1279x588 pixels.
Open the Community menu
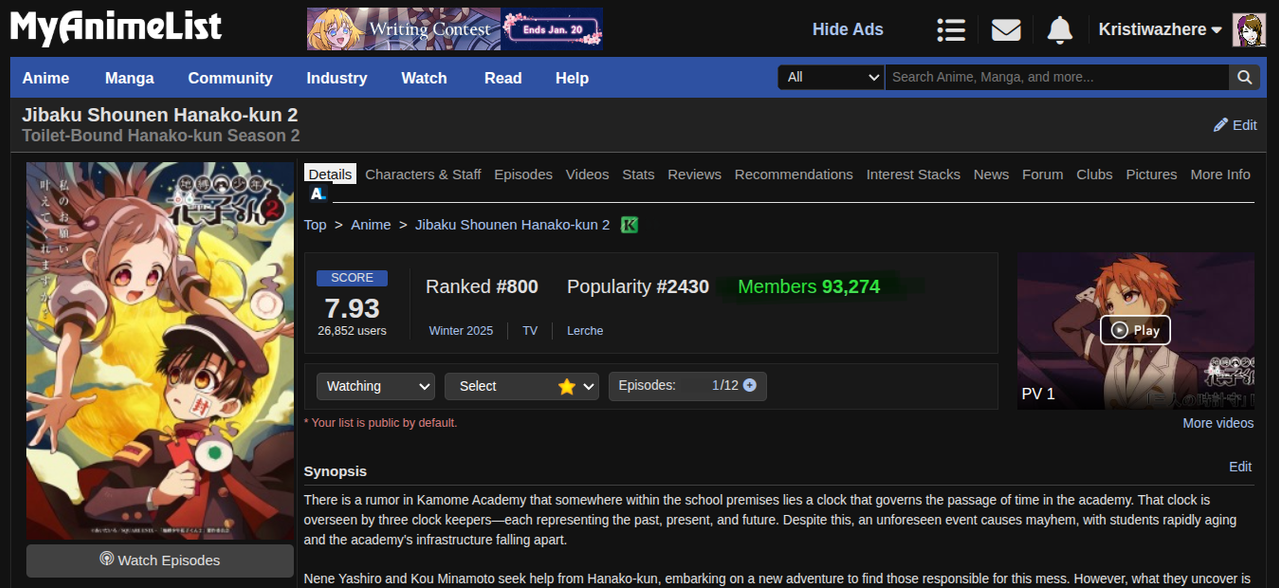tap(230, 78)
